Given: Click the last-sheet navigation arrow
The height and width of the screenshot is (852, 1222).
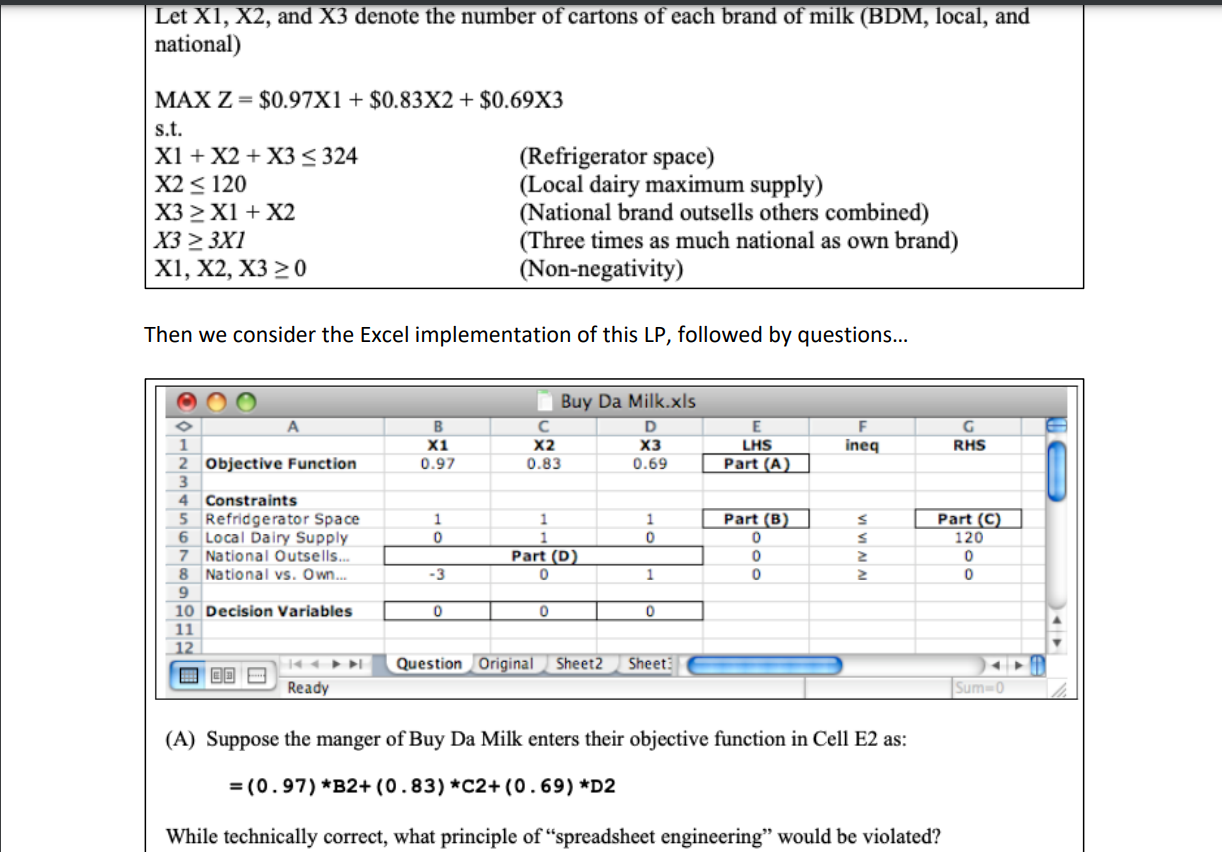Looking at the screenshot, I should (x=354, y=663).
